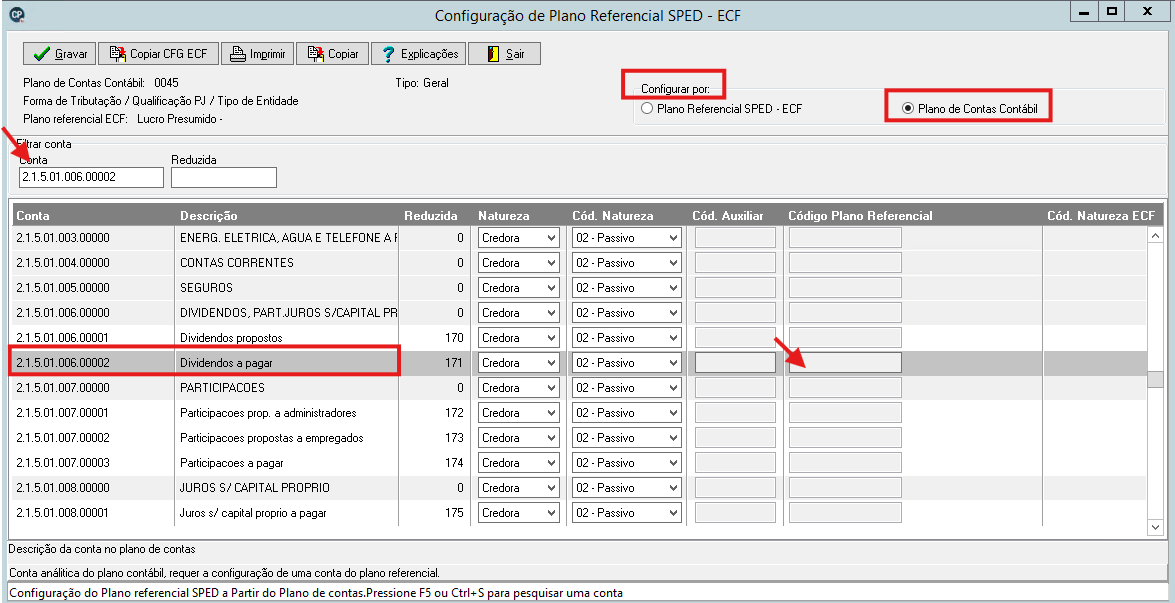Click the Imprimir print button
Viewport: 1175px width, 603px height.
coord(256,54)
